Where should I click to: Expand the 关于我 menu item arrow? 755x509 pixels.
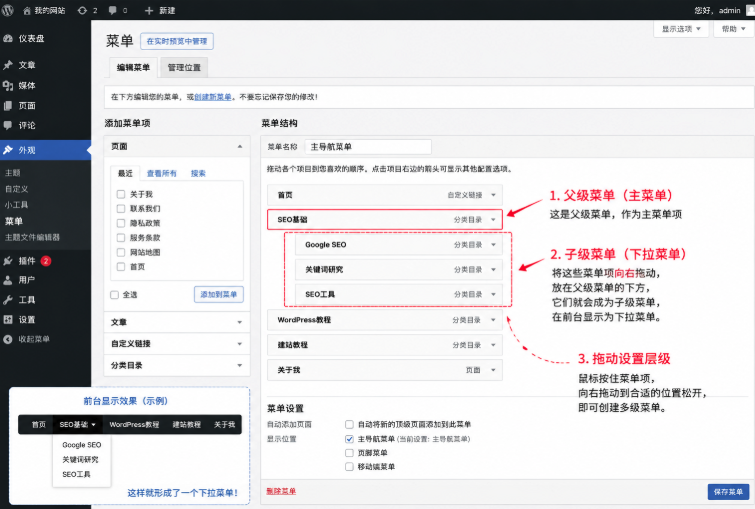494,370
